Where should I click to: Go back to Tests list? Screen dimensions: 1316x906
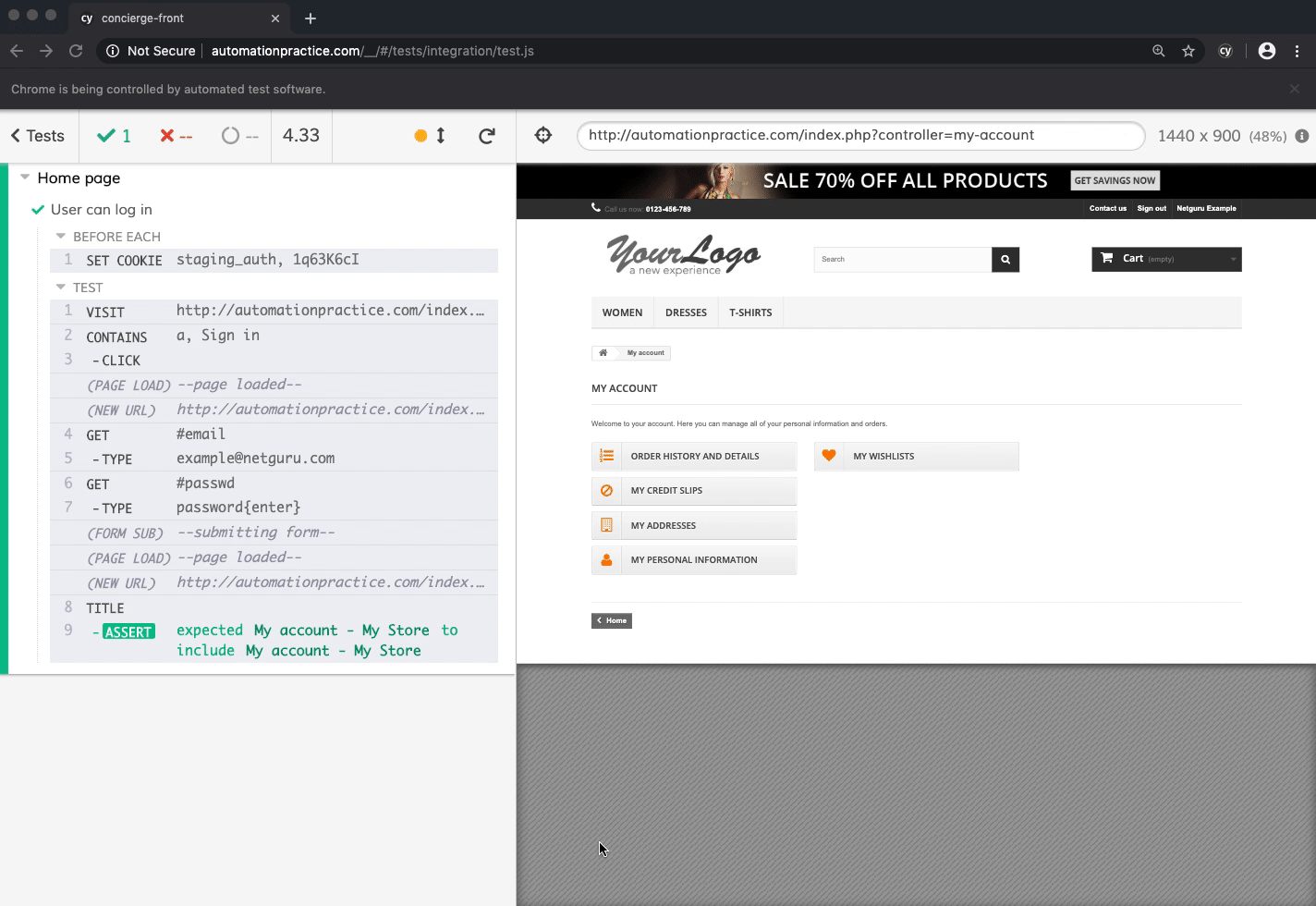(38, 136)
